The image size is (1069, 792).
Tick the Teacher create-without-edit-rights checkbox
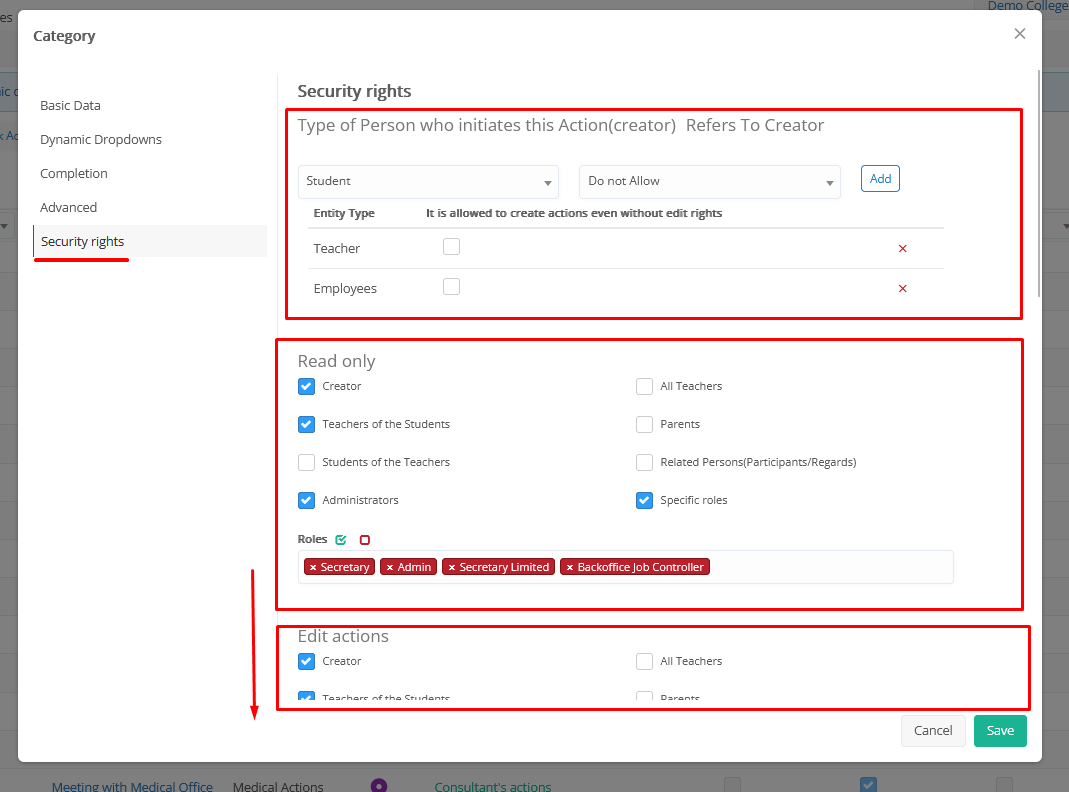[452, 247]
